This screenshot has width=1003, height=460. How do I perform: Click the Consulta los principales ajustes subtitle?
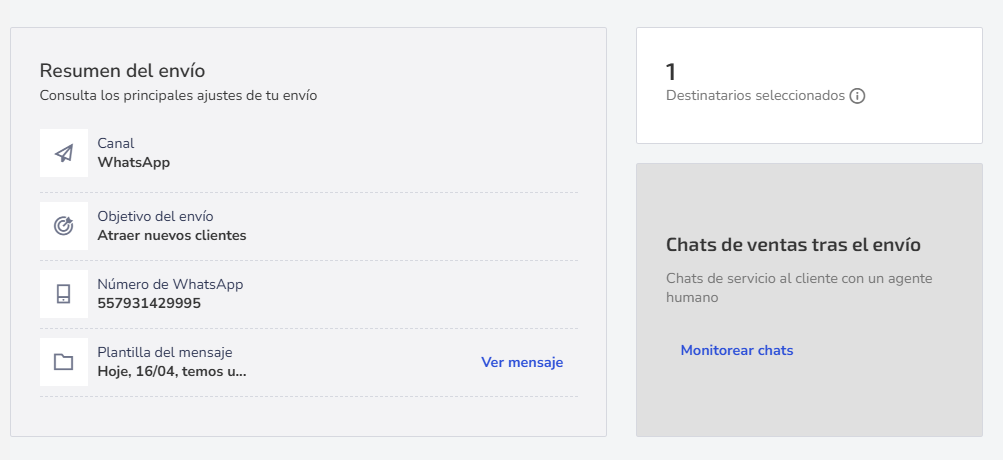pos(178,96)
